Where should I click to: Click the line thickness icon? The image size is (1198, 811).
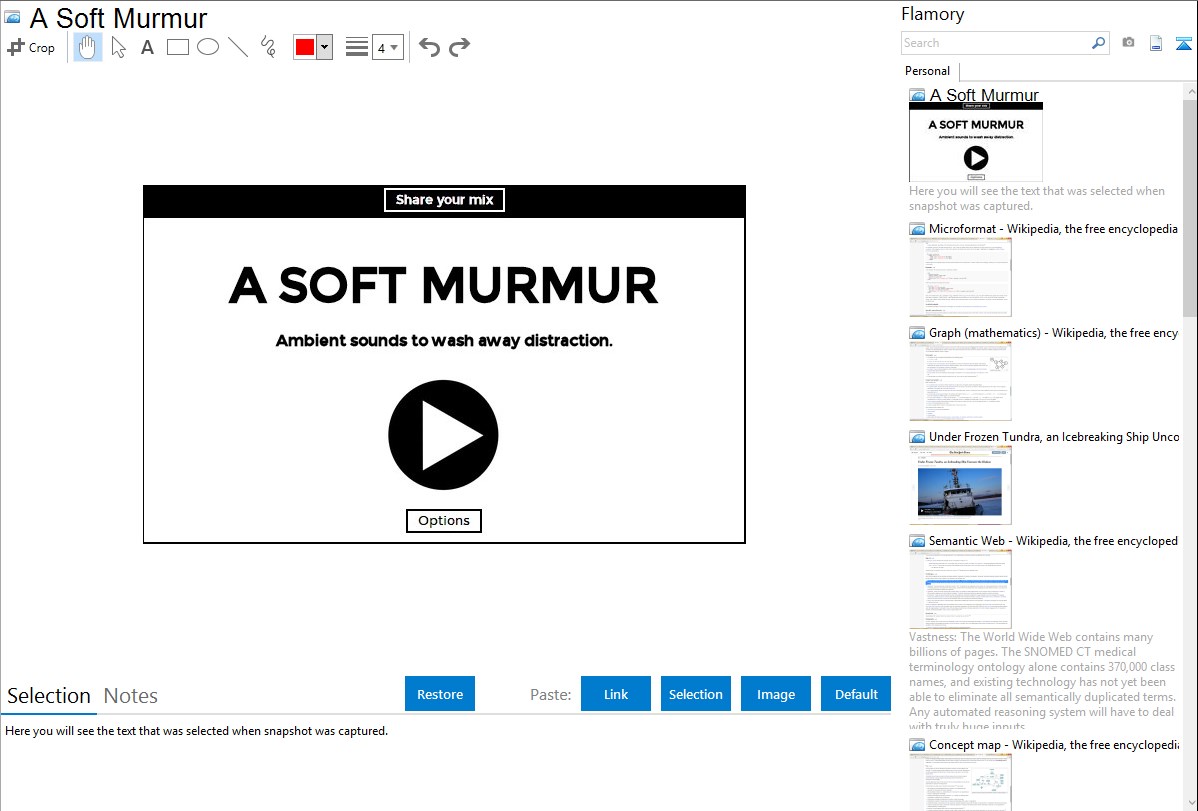click(356, 47)
